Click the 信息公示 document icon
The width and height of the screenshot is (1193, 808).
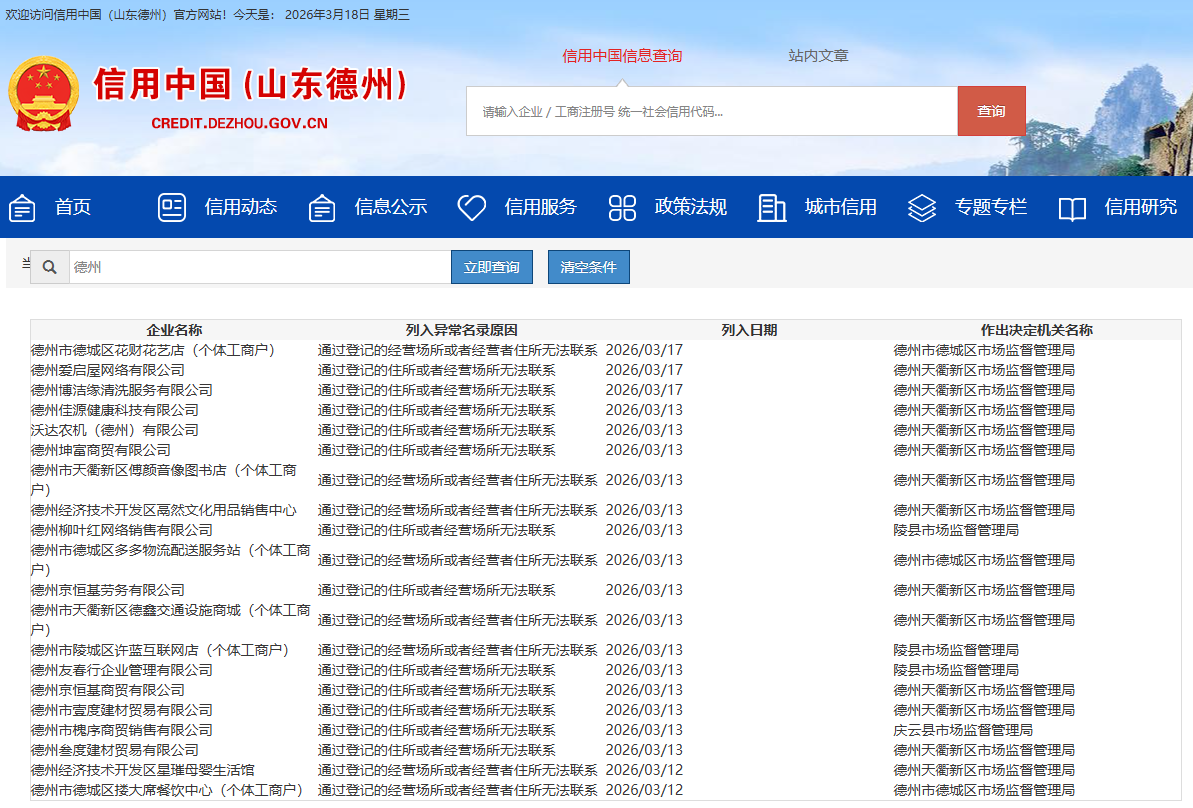point(322,208)
